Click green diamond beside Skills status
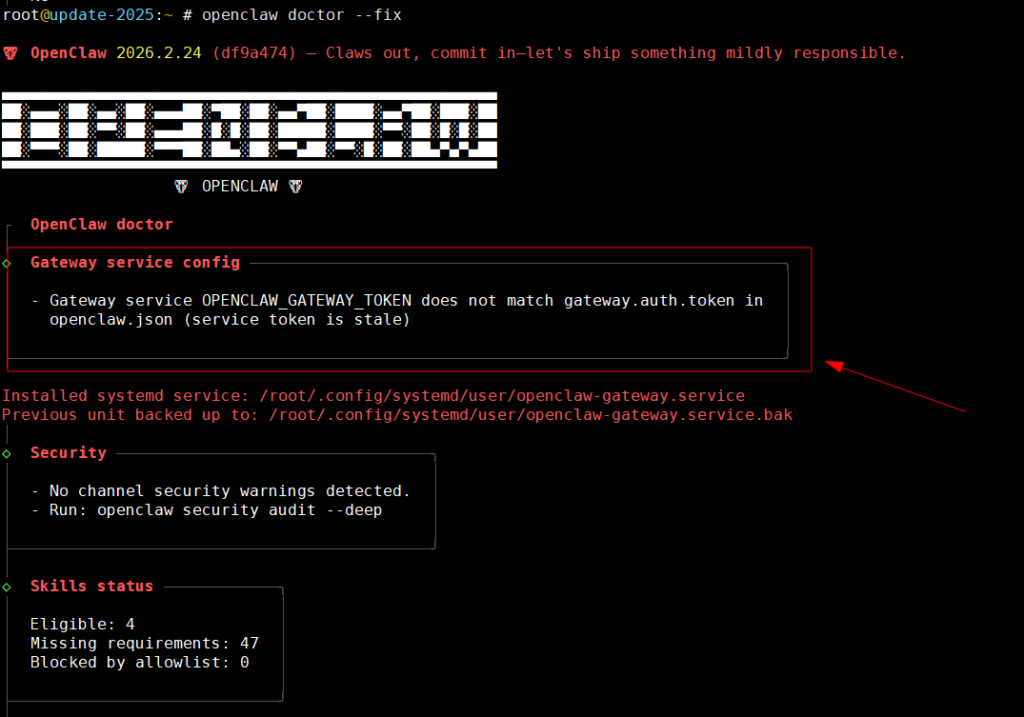Screen dimensions: 1024x717 coord(7,586)
